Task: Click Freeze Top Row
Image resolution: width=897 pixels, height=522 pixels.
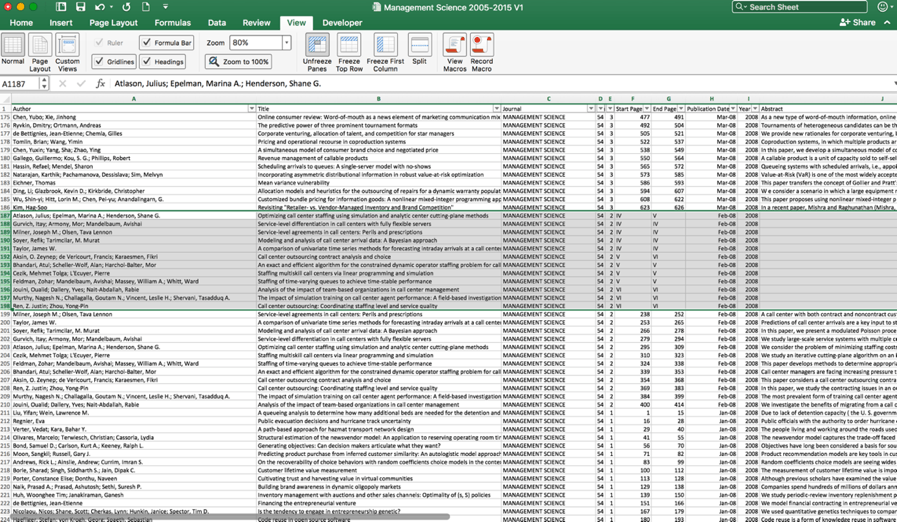Action: click(349, 52)
